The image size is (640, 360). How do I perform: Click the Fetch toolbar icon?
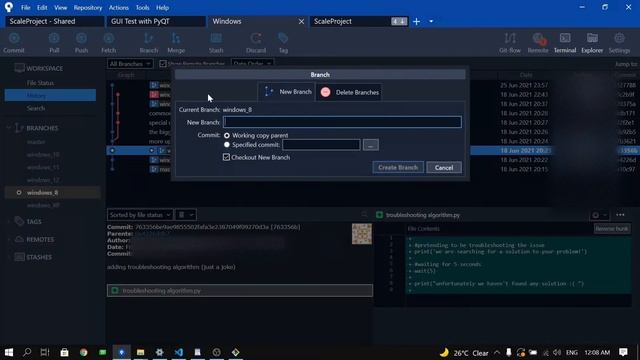(x=109, y=42)
